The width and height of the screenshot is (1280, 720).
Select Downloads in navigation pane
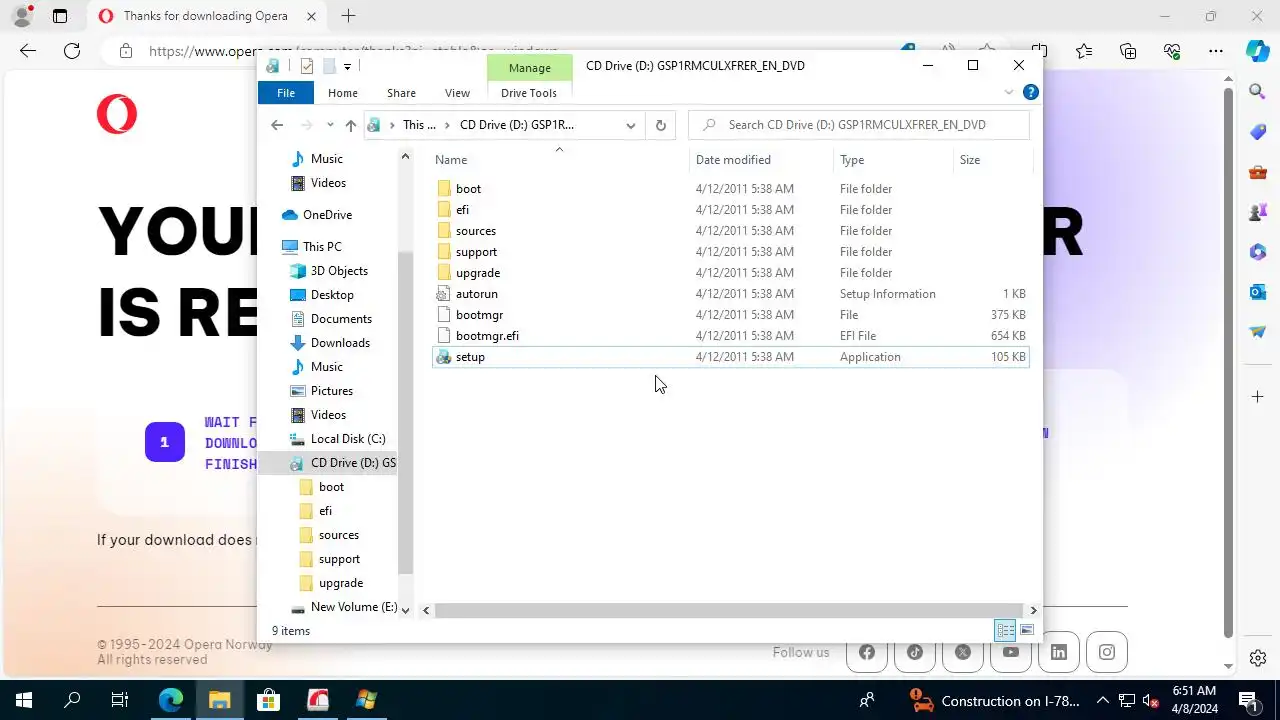point(340,343)
